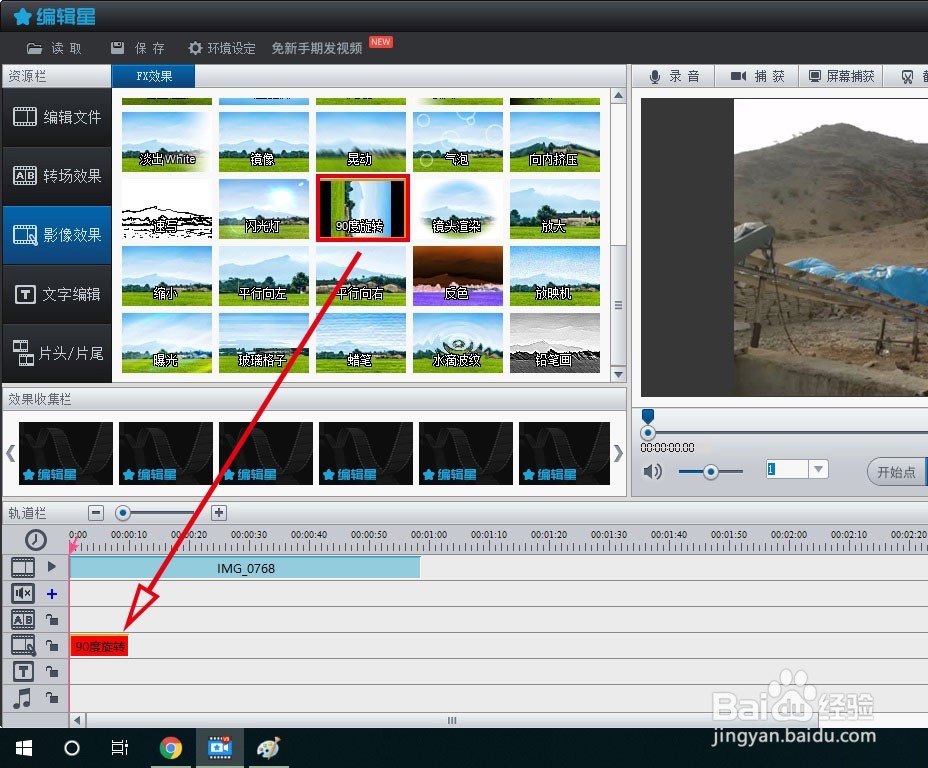Choose the 速写 sketch effect thumbnail
928x768 pixels.
(167, 209)
